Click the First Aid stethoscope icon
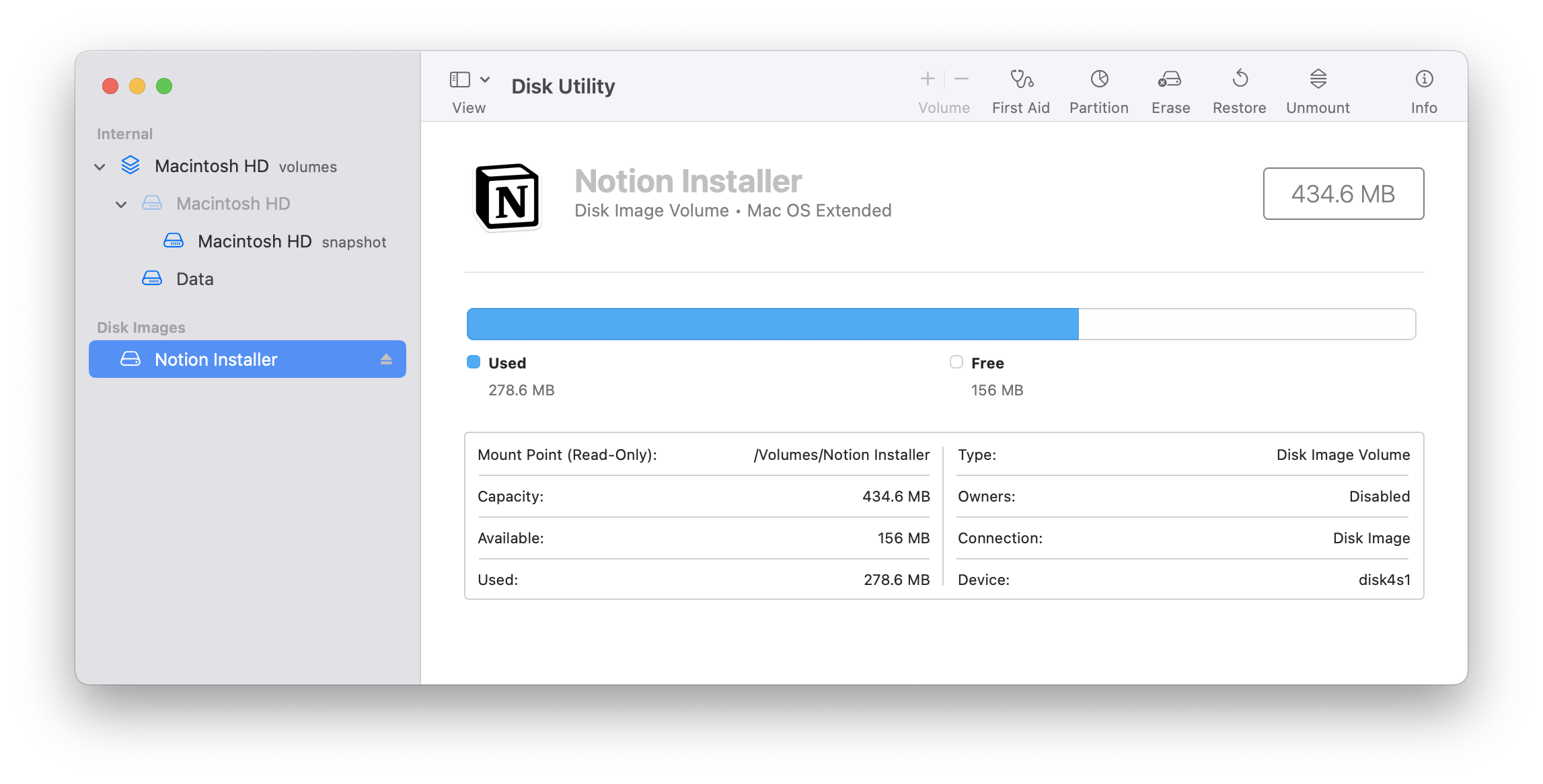 click(x=1021, y=79)
